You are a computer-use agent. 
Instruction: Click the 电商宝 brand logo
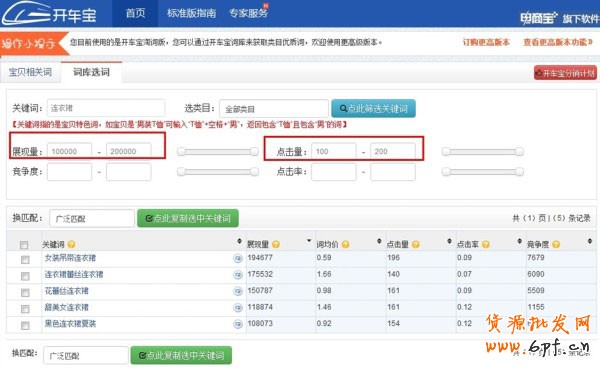coord(539,18)
